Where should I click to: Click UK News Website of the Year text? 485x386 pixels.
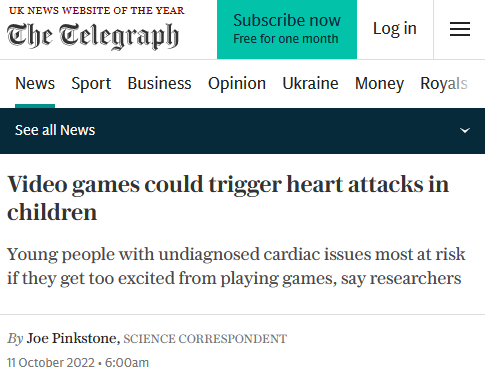96,10
